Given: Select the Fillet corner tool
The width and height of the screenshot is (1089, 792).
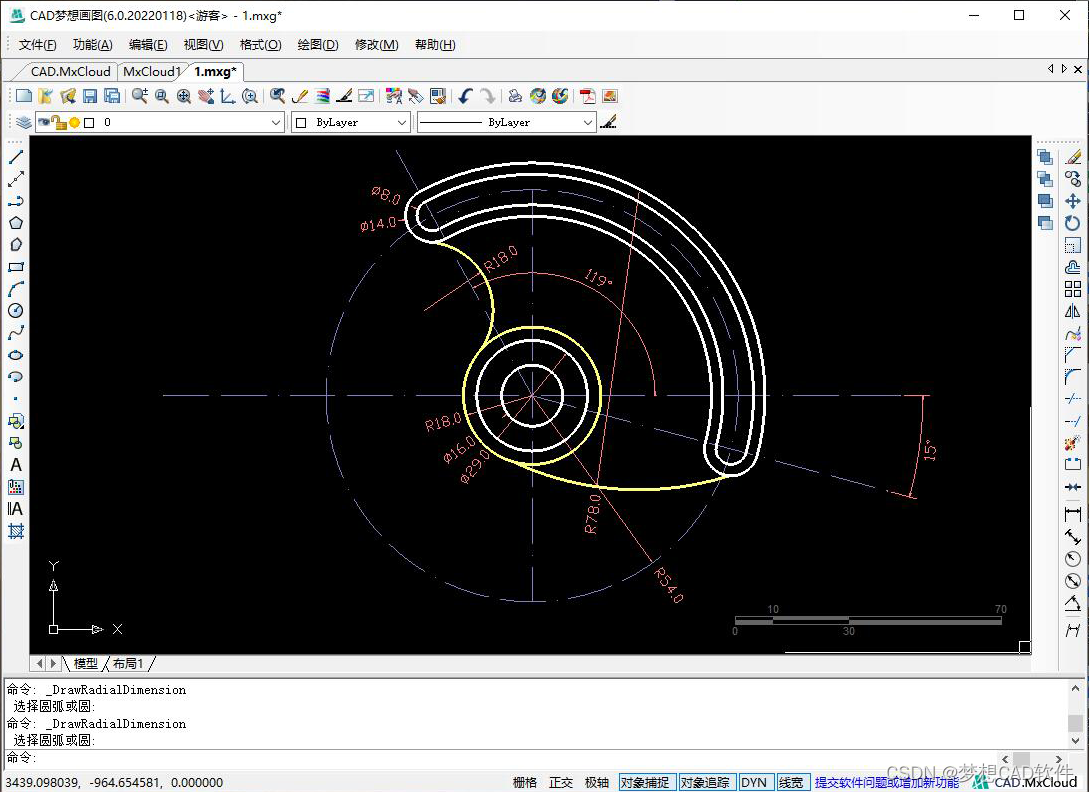Looking at the screenshot, I should 1073,377.
